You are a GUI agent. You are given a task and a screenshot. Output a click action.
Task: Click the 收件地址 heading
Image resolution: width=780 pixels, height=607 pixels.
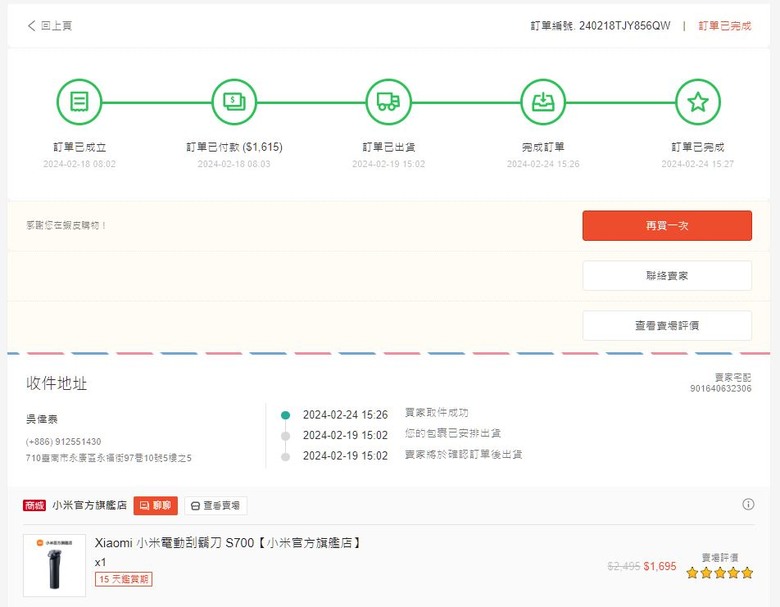57,384
